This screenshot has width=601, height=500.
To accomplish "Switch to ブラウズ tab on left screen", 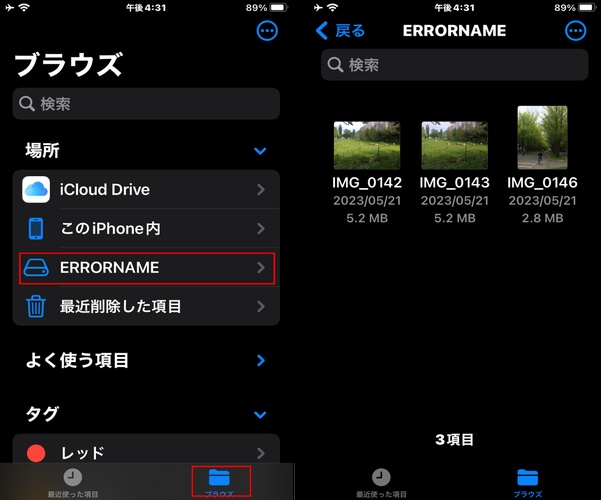I will point(219,482).
